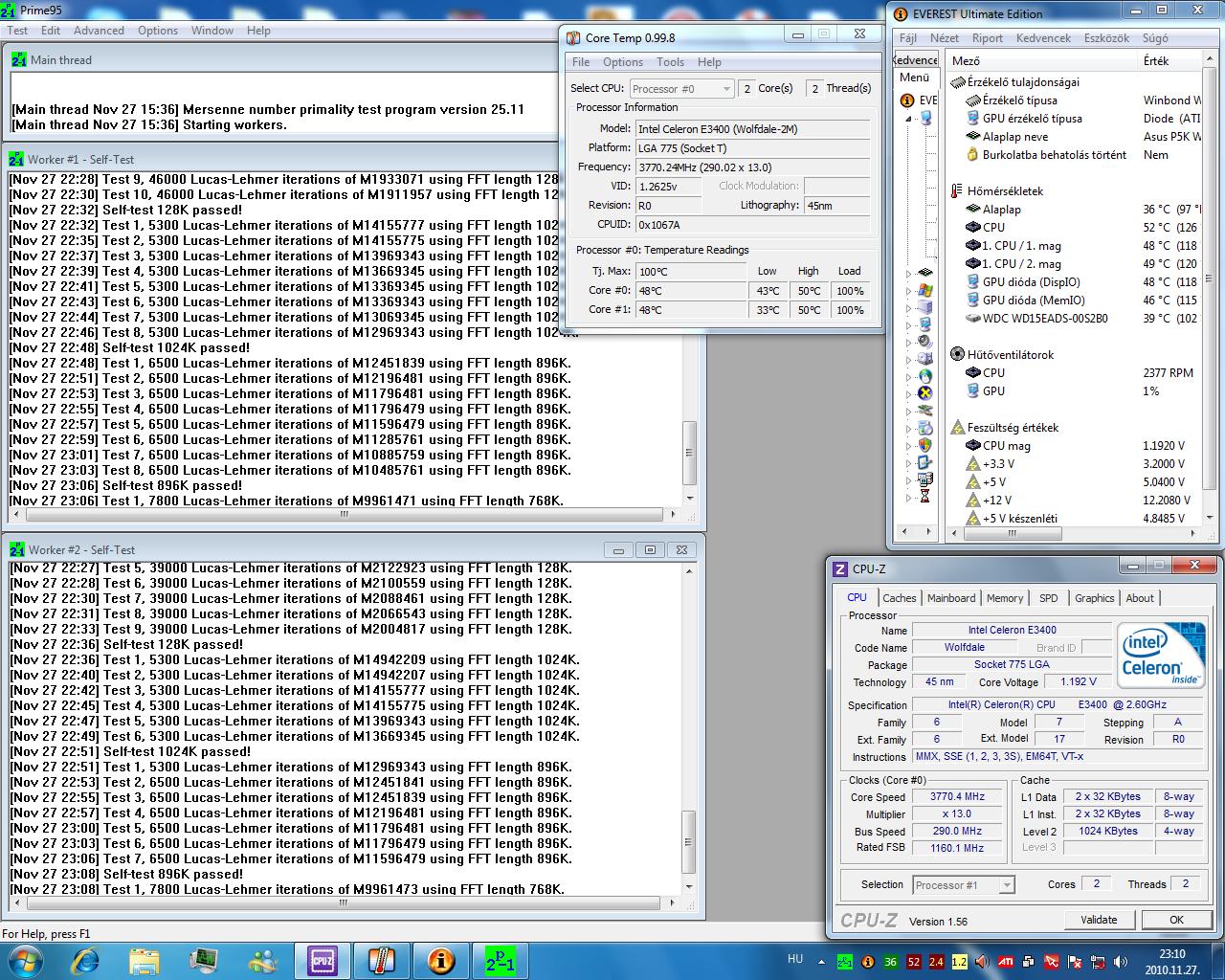
Task: Click the HU language indicator on taskbar
Action: [794, 959]
